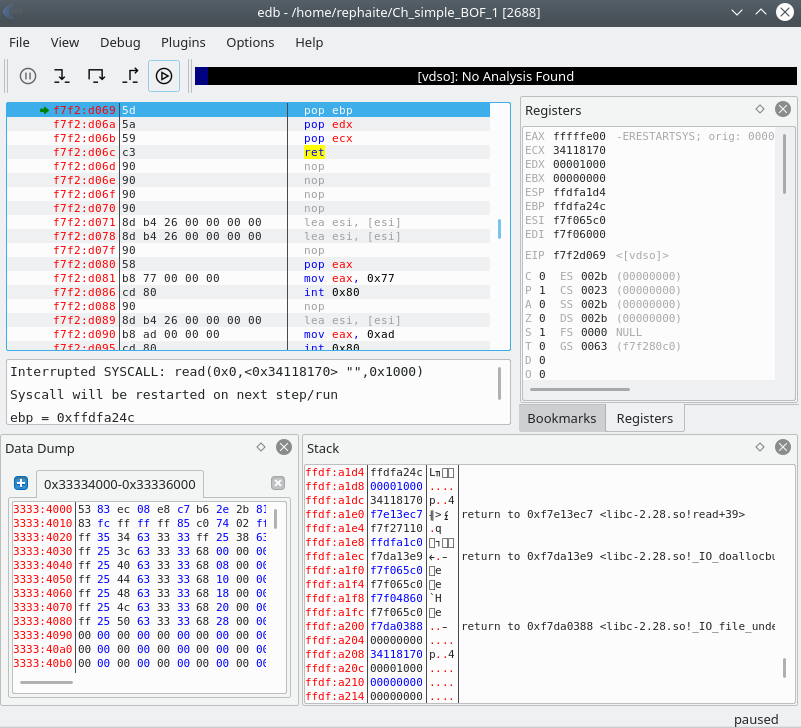
Task: Open the Plugins menu
Action: [x=183, y=42]
